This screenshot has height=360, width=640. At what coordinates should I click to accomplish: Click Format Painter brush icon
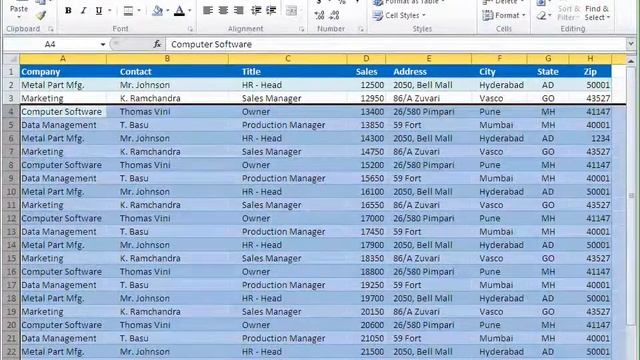[x=40, y=16]
